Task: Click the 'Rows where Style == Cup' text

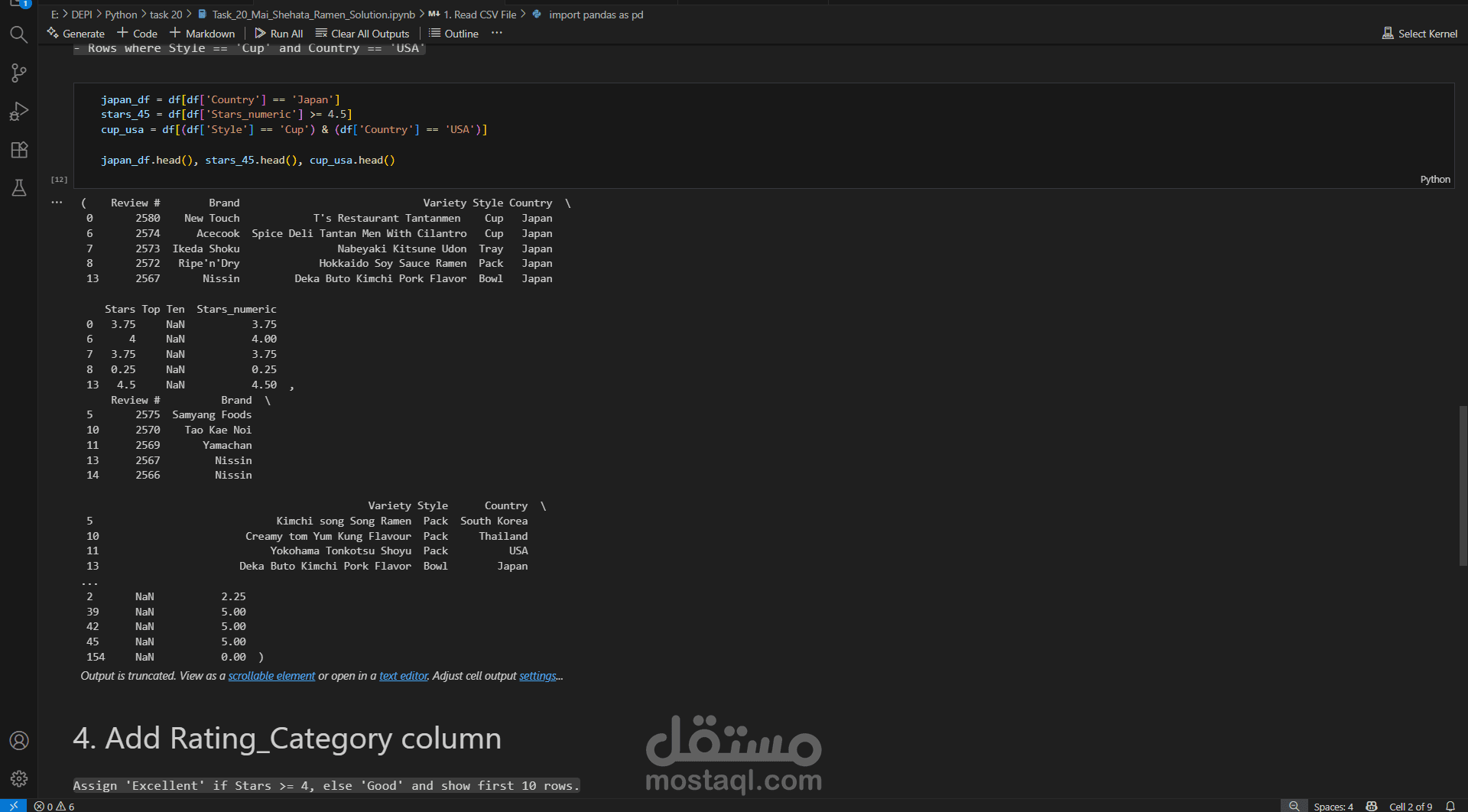Action: [x=249, y=48]
